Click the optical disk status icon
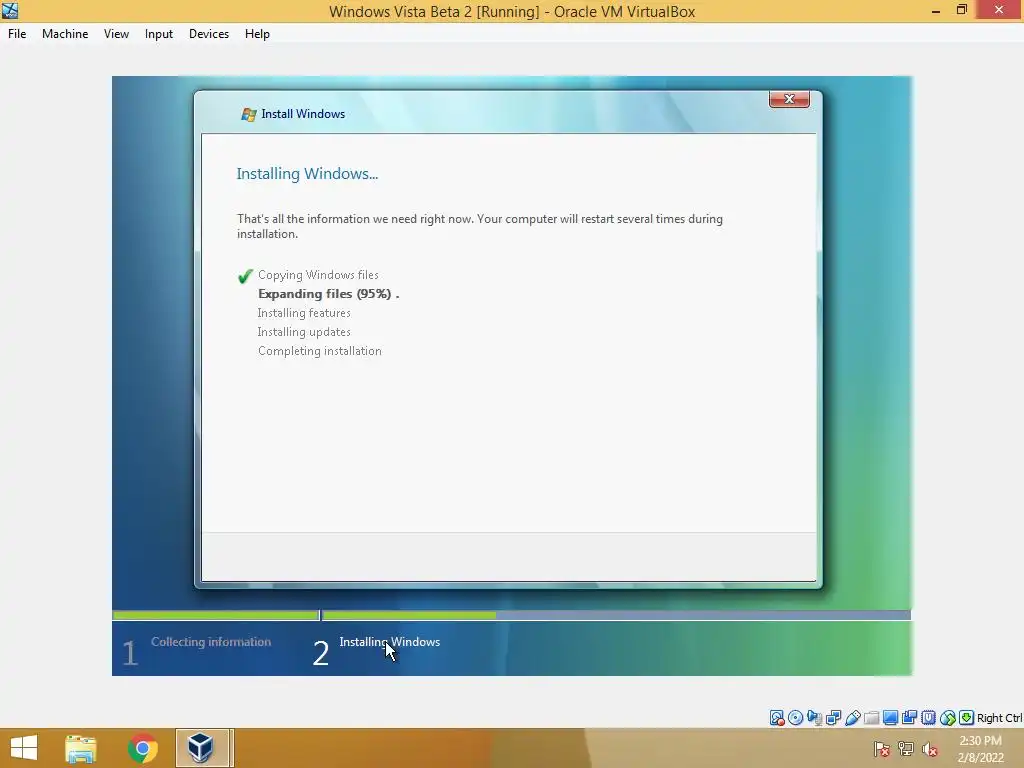1024x768 pixels. pos(795,718)
